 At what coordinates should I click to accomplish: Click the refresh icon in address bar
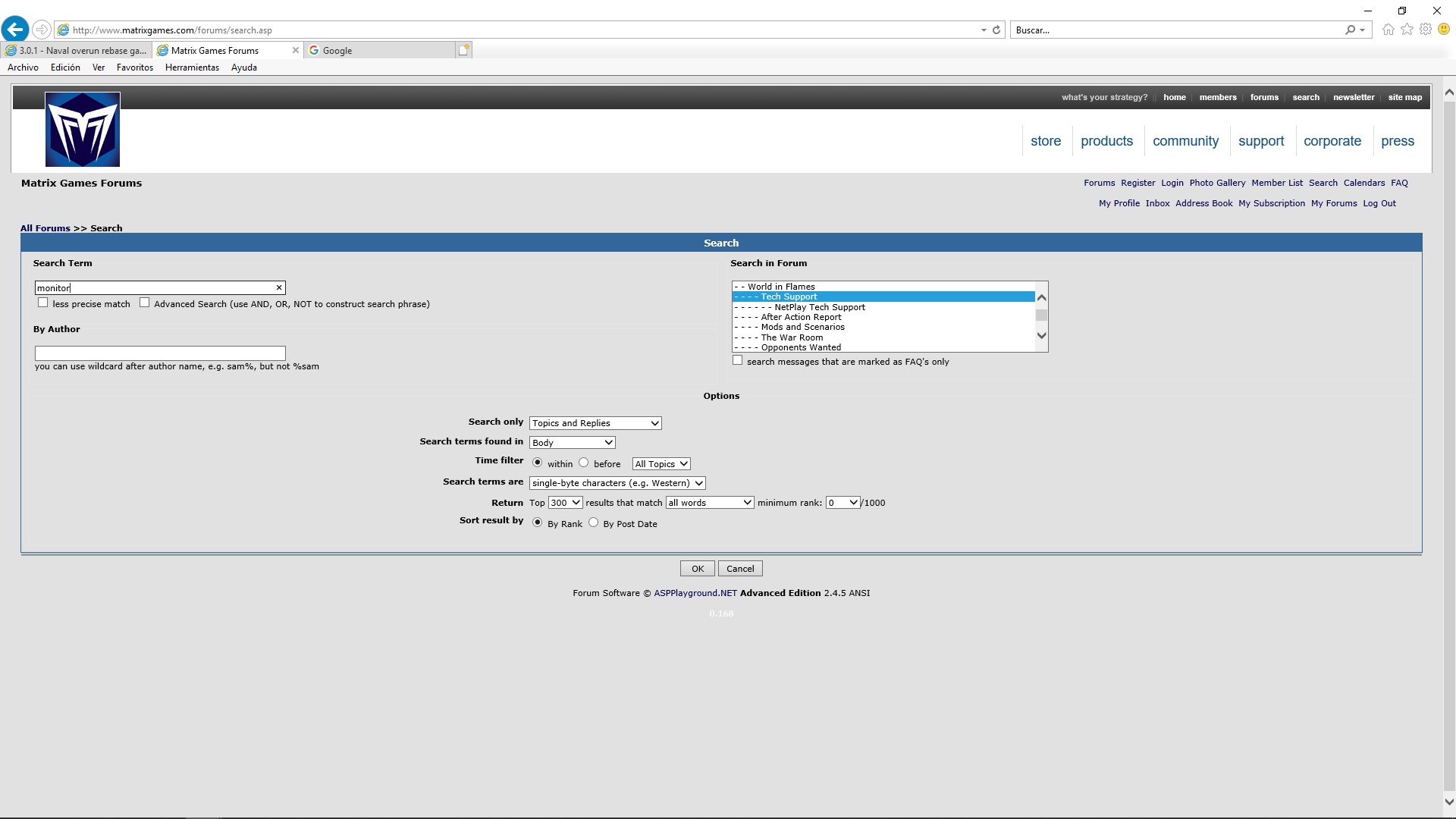click(996, 30)
